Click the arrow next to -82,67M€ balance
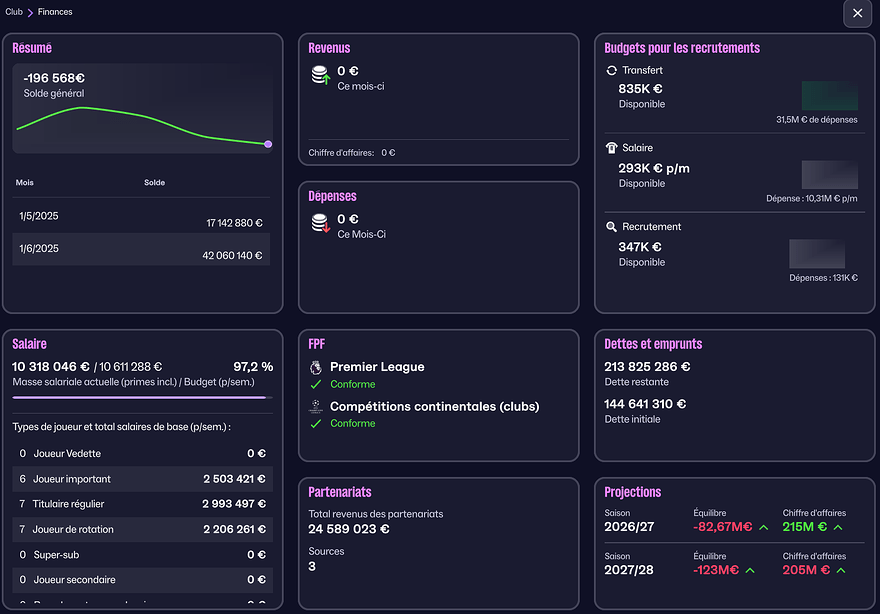This screenshot has height=614, width=880. [764, 527]
